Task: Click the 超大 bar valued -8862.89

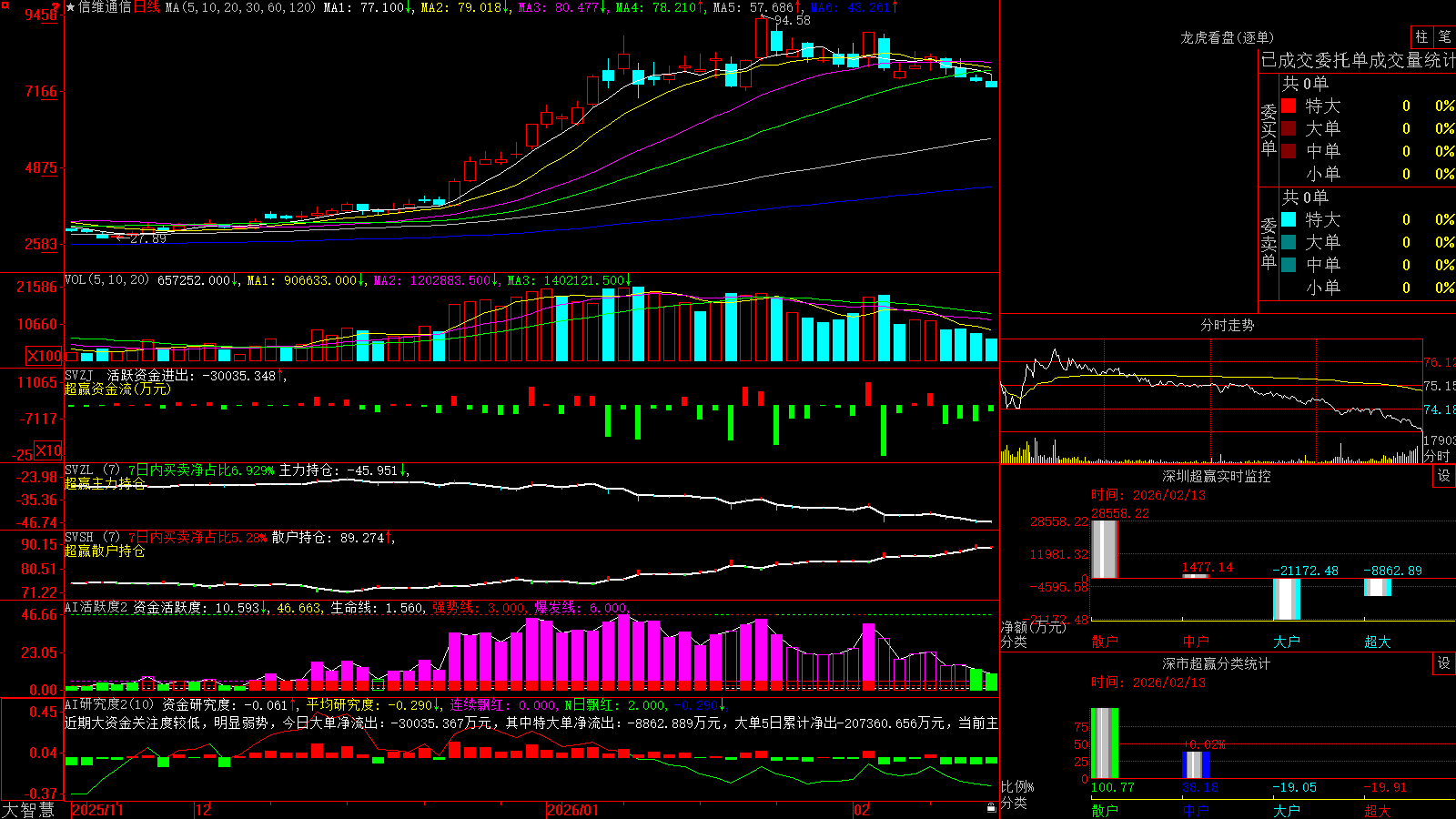Action: (x=1378, y=587)
